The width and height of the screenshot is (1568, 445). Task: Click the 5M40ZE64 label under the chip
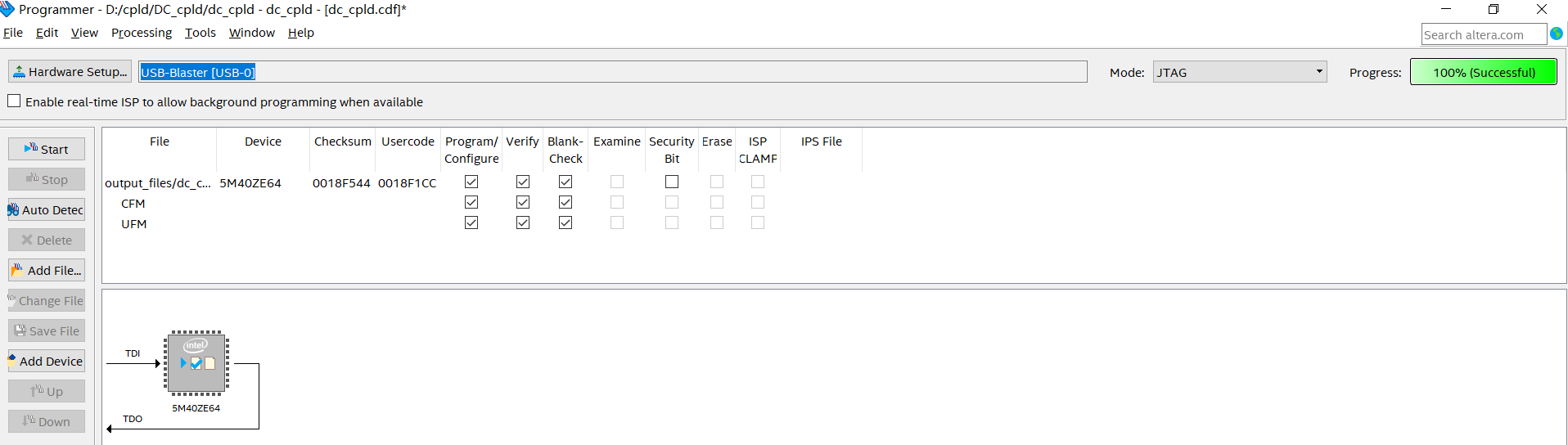tap(196, 408)
